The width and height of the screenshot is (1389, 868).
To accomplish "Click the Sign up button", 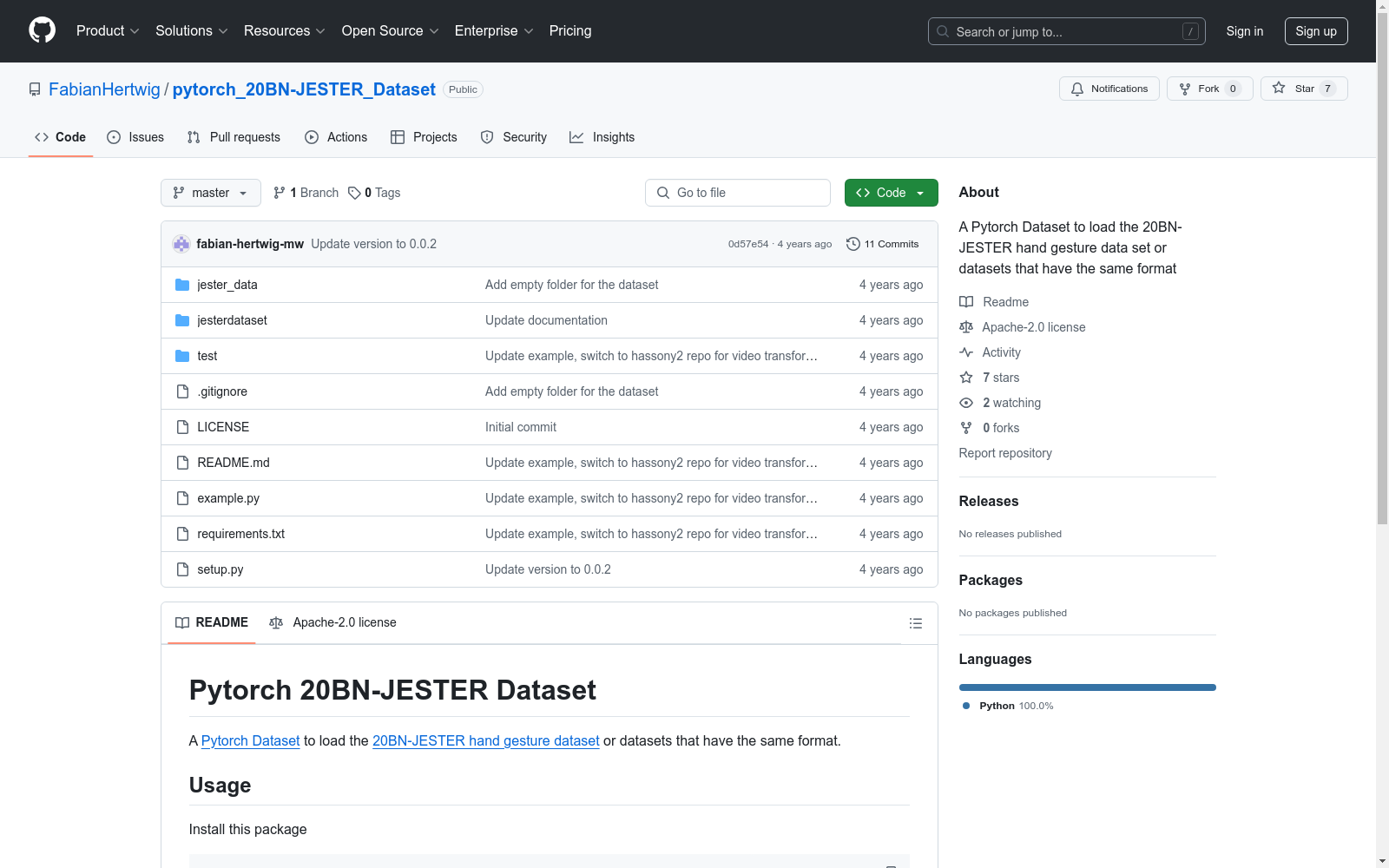I will tap(1316, 31).
